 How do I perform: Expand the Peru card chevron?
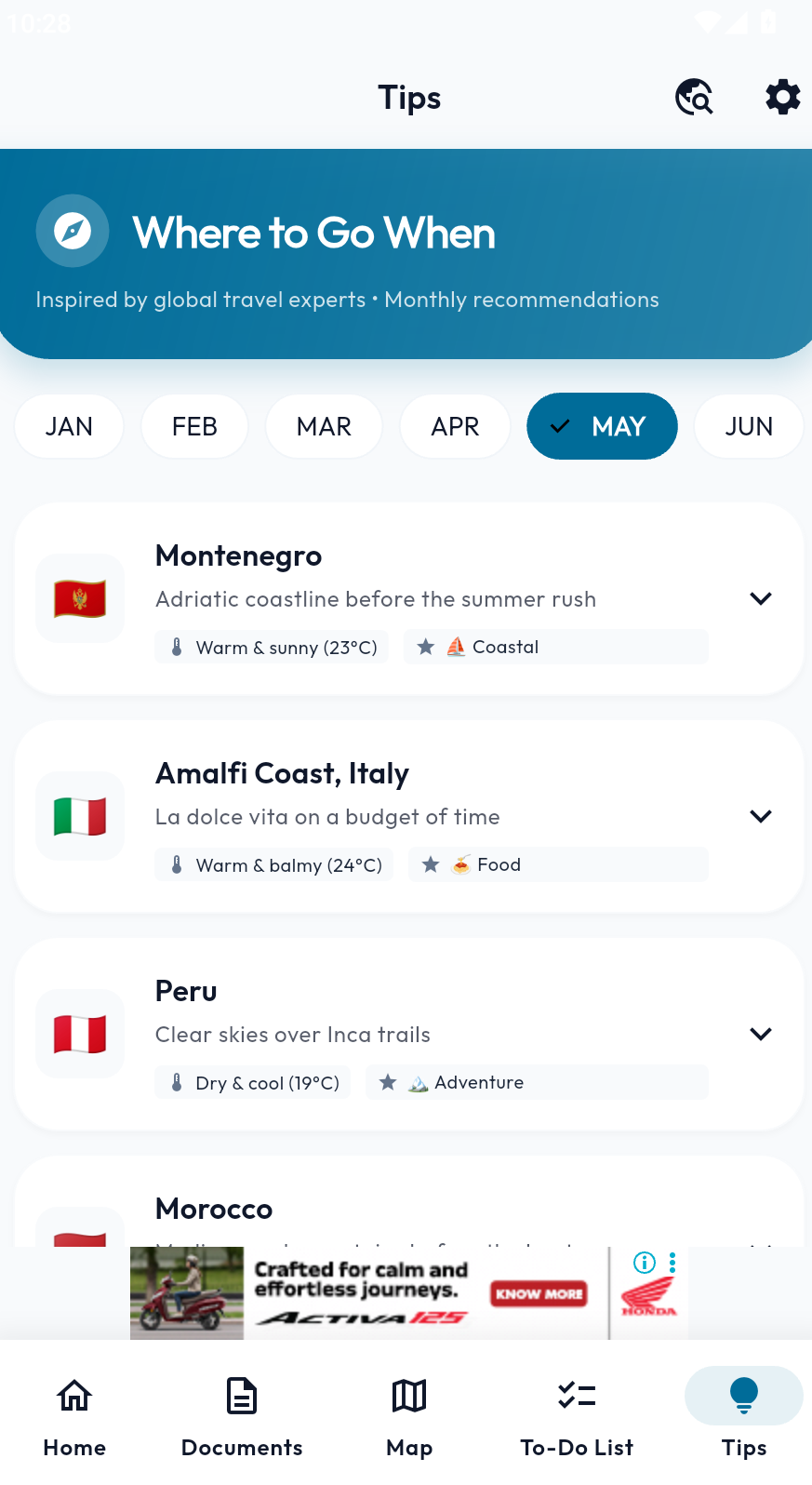(761, 1034)
